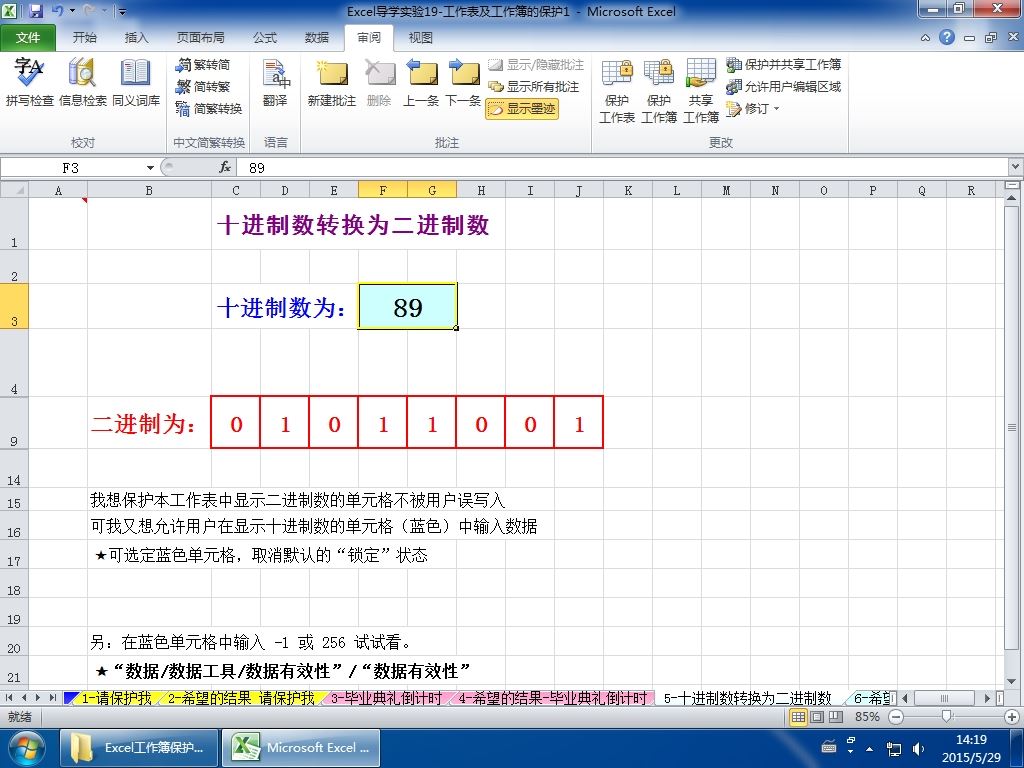Customize the quick access toolbar dropdown

(x=123, y=11)
